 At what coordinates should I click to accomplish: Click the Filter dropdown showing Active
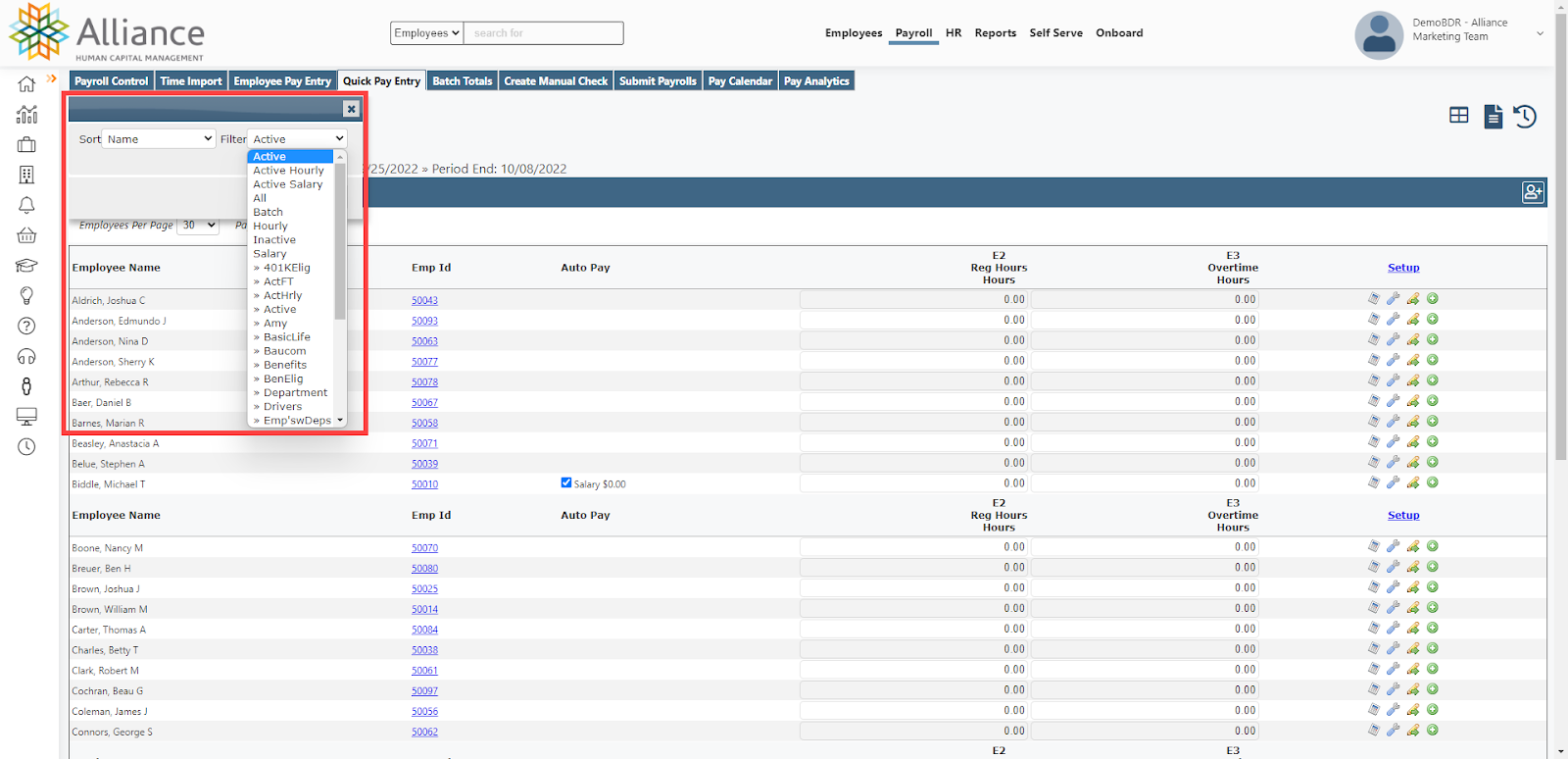297,139
